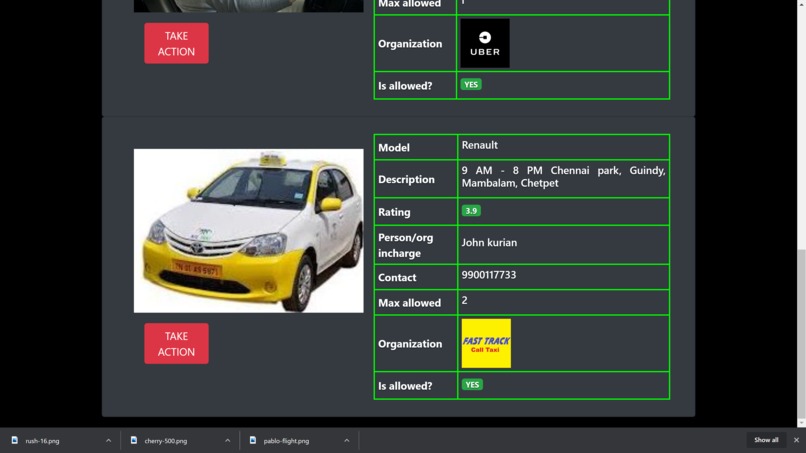
Task: Expand options for pablo-flight.png download
Action: coord(346,441)
